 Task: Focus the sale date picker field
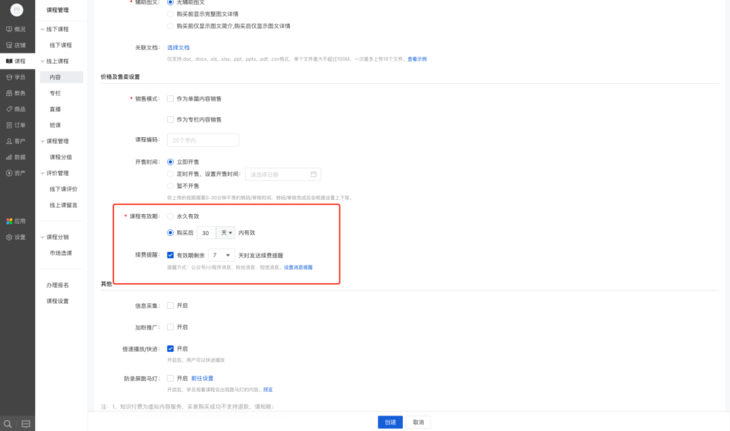pos(283,174)
